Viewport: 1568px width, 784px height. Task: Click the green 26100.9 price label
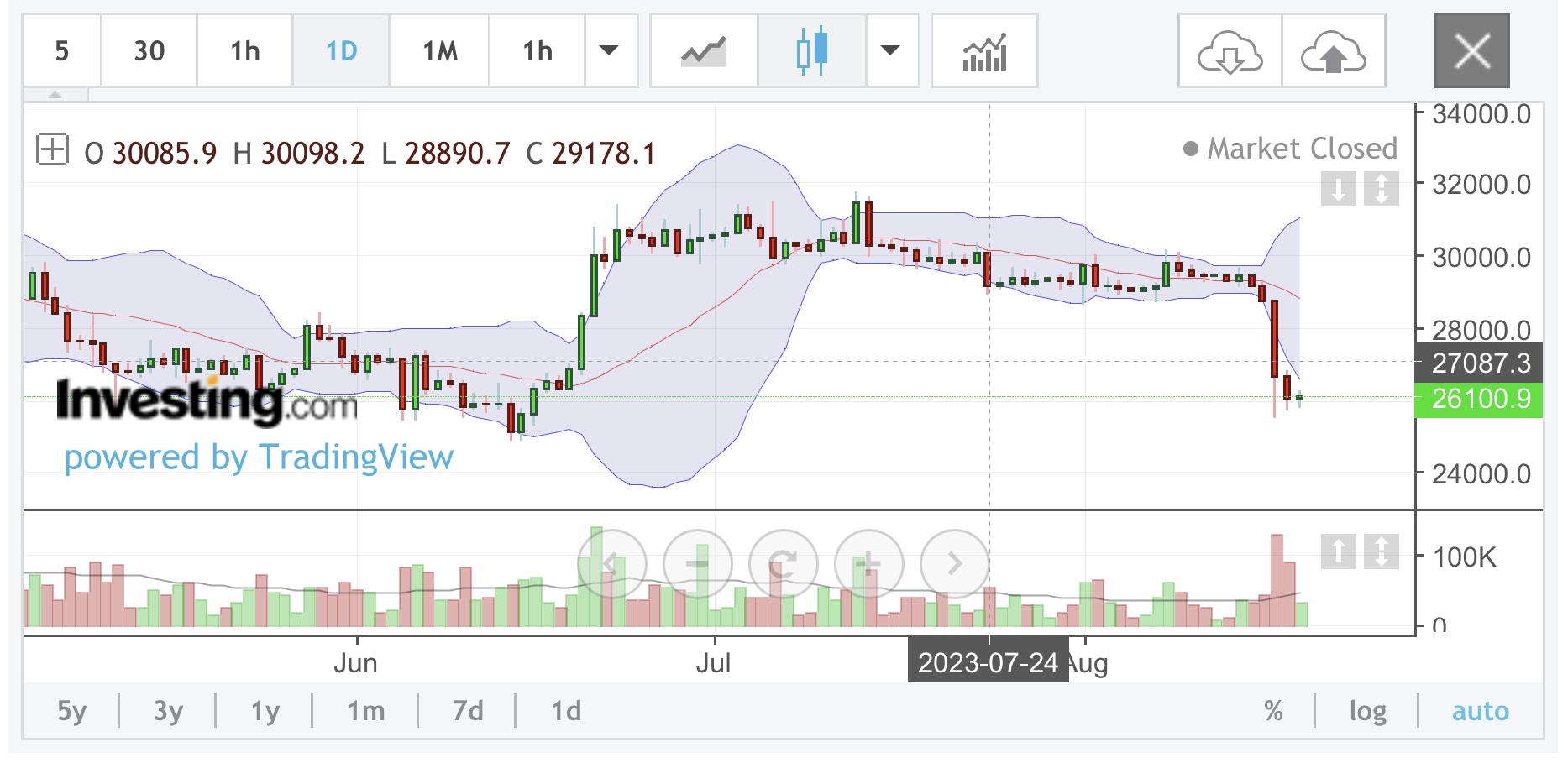click(x=1480, y=399)
